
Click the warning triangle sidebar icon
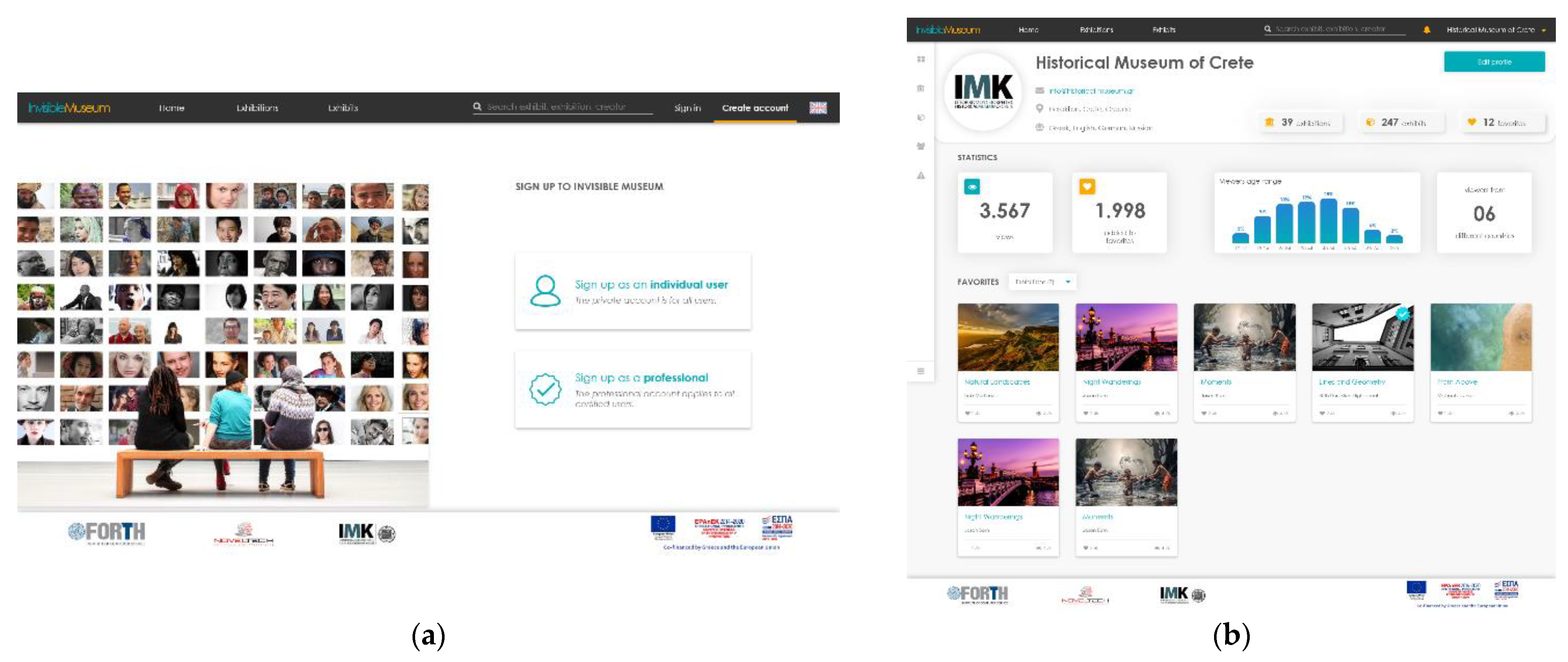click(921, 175)
